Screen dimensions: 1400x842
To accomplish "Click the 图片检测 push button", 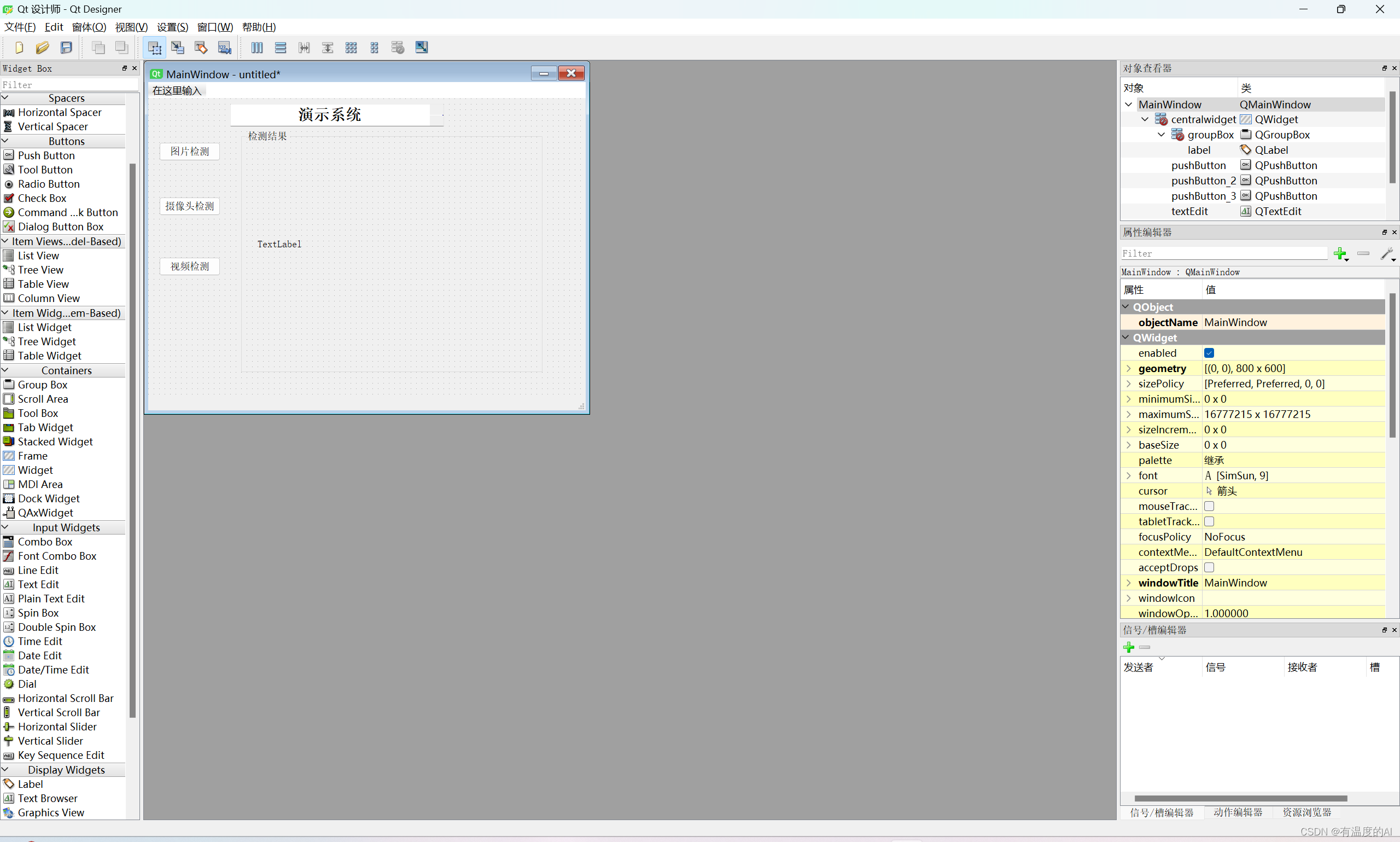I will coord(189,152).
